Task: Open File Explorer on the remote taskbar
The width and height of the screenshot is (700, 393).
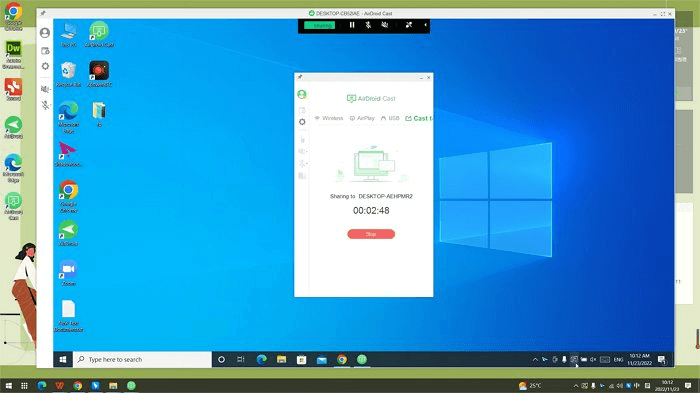Action: [281, 360]
